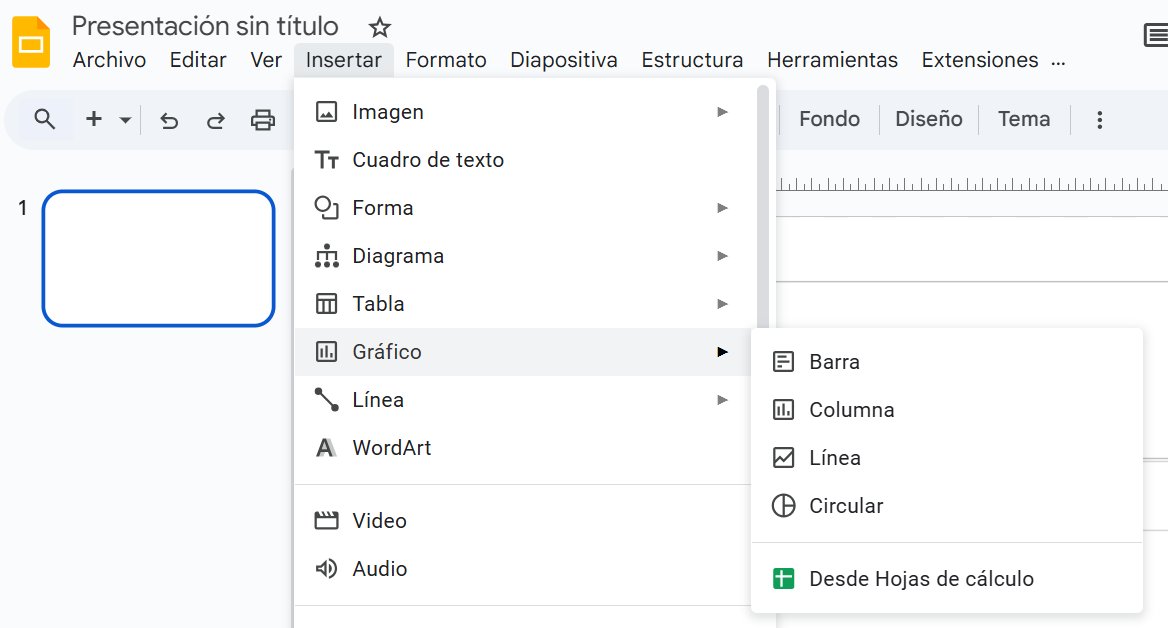Click the presentation title field
The image size is (1168, 628).
pyautogui.click(x=205, y=26)
